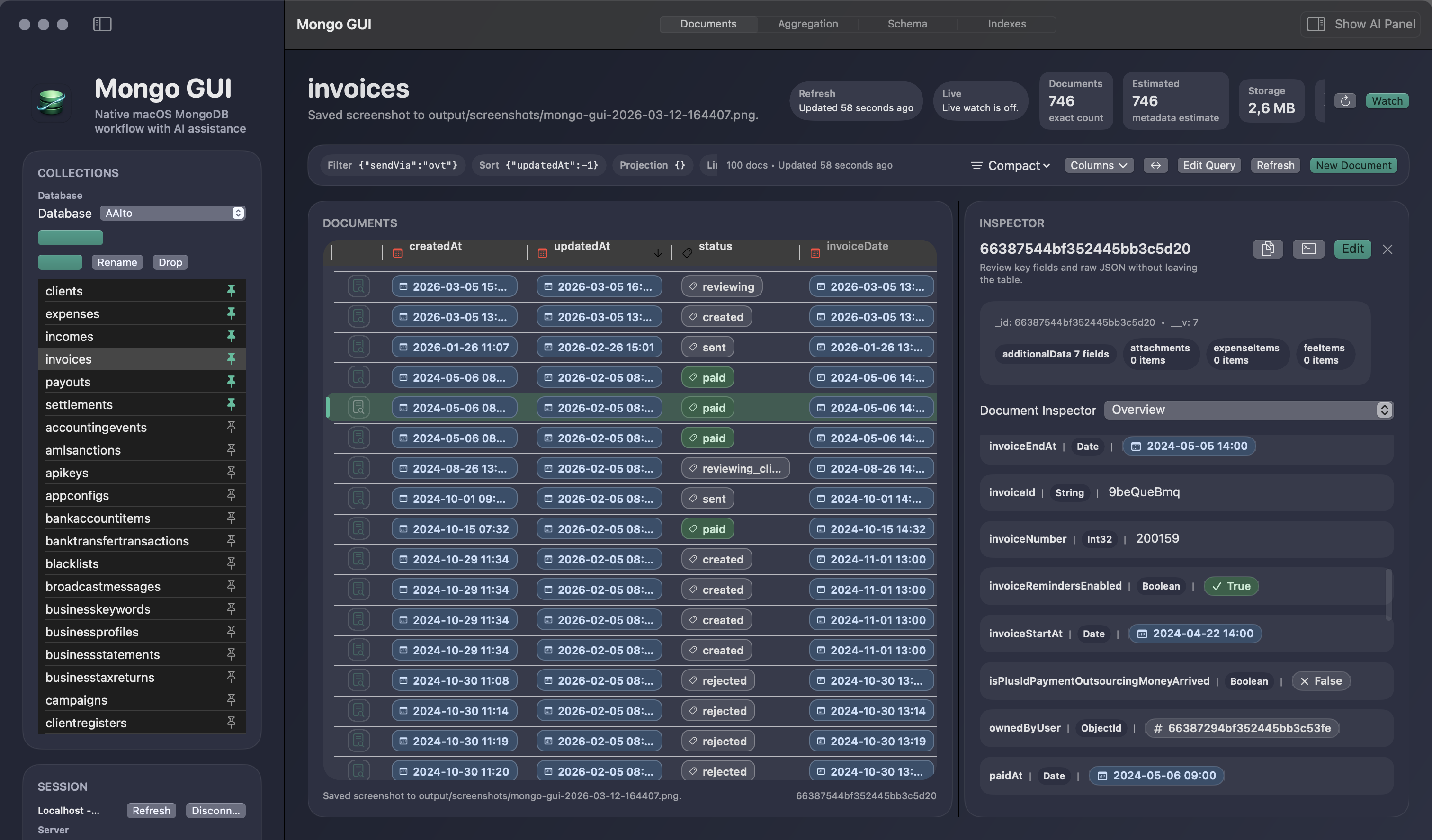This screenshot has width=1432, height=840.
Task: Open document icon for 2024-10-30 11:08 row
Action: pos(358,680)
